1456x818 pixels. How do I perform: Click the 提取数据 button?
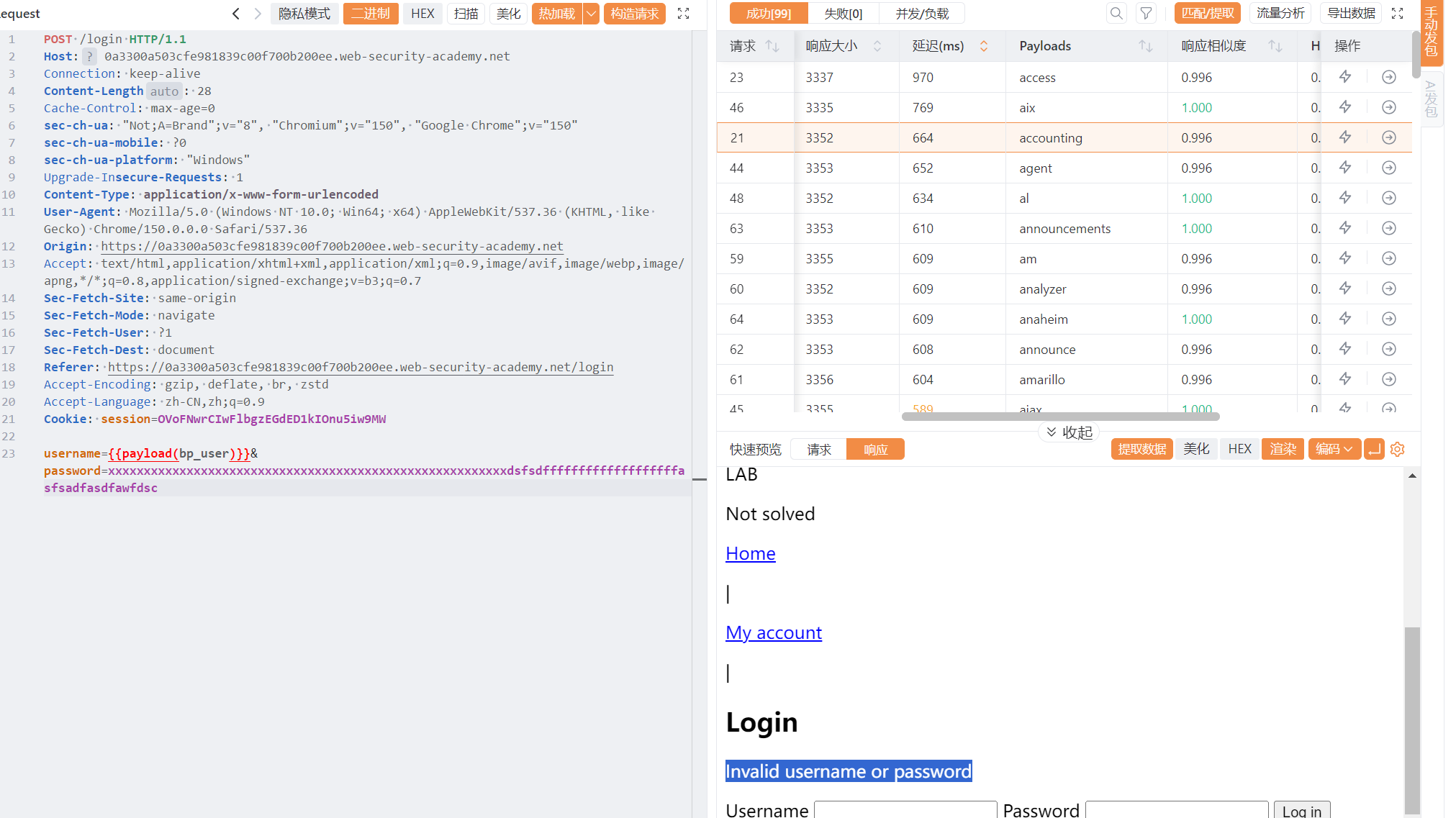point(1142,450)
